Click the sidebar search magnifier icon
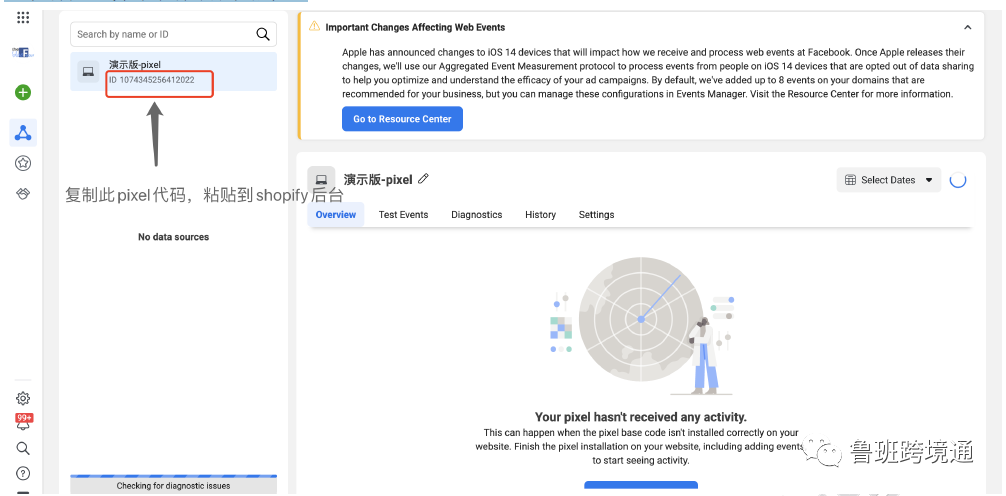The image size is (1006, 496). click(23, 448)
